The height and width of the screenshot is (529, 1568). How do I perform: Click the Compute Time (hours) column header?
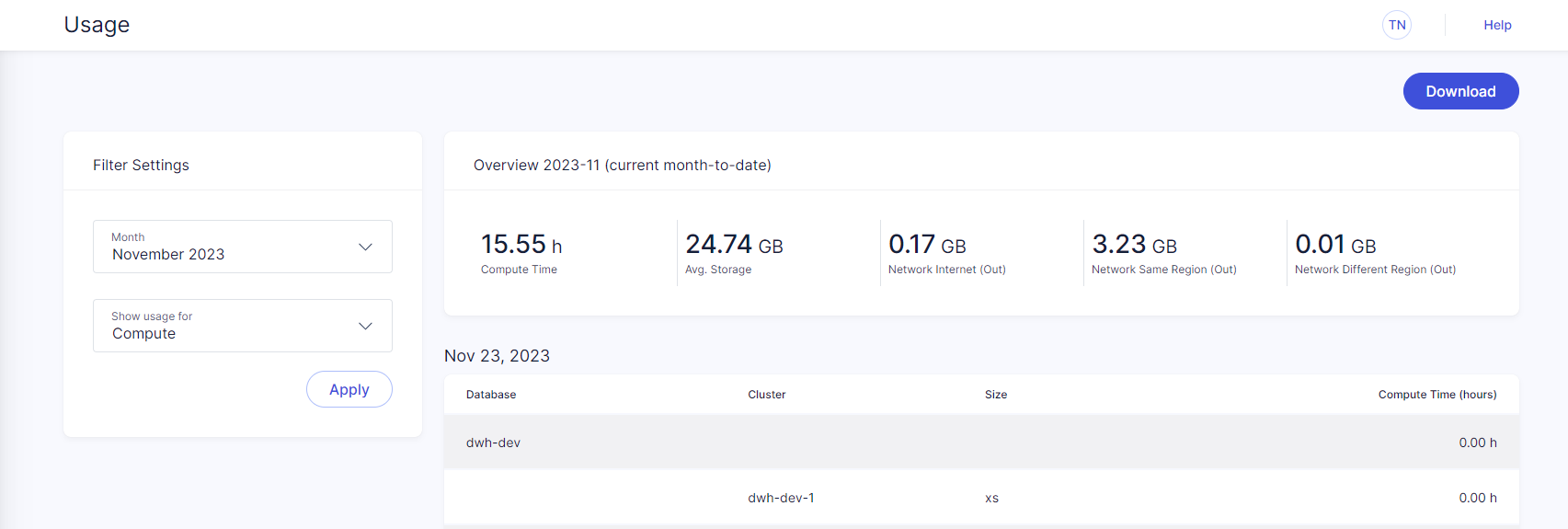click(x=1436, y=395)
